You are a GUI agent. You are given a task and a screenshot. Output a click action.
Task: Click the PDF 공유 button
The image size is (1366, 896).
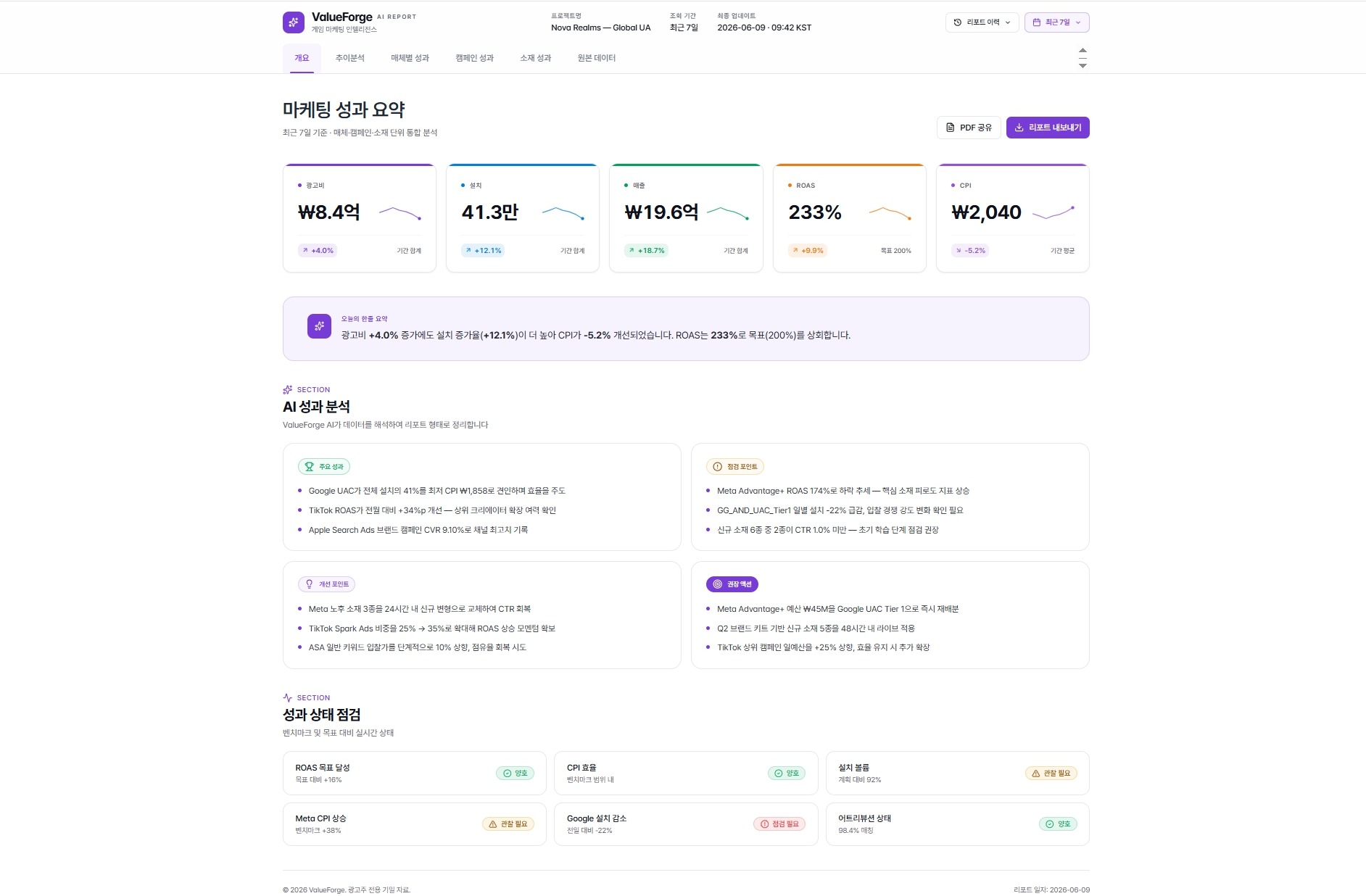tap(969, 128)
